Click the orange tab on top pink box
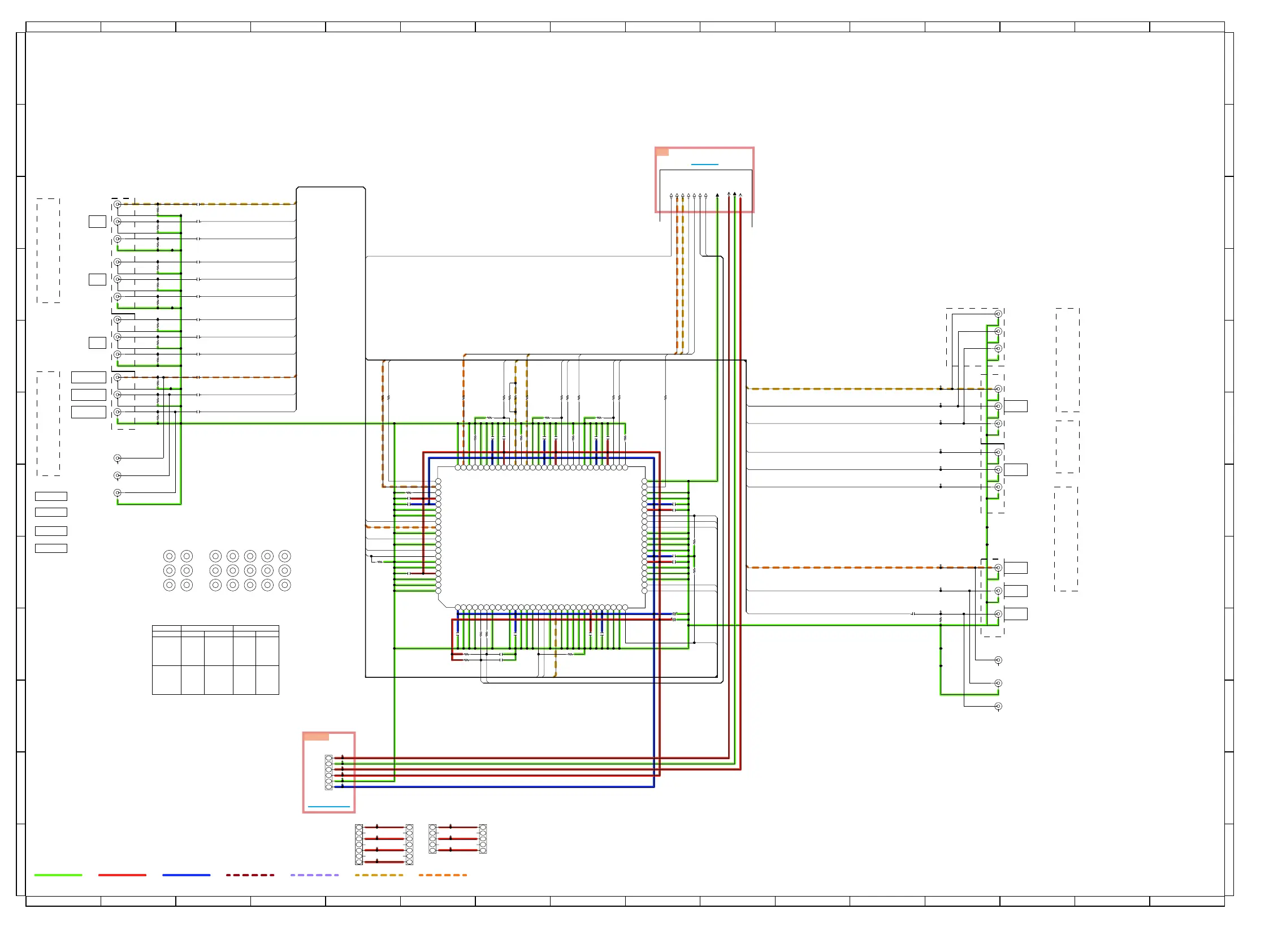 click(662, 152)
